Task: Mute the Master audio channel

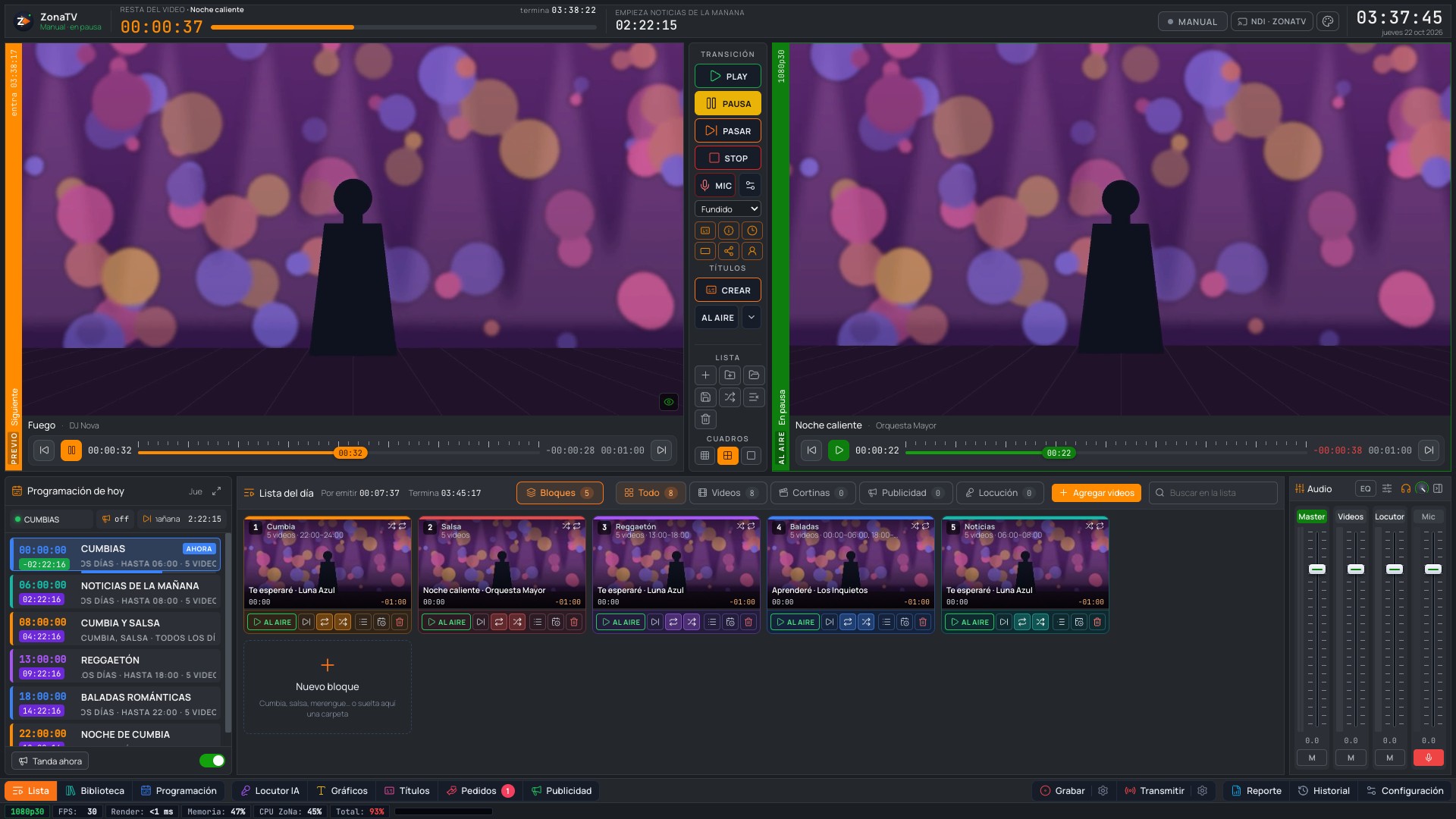Action: click(1312, 758)
